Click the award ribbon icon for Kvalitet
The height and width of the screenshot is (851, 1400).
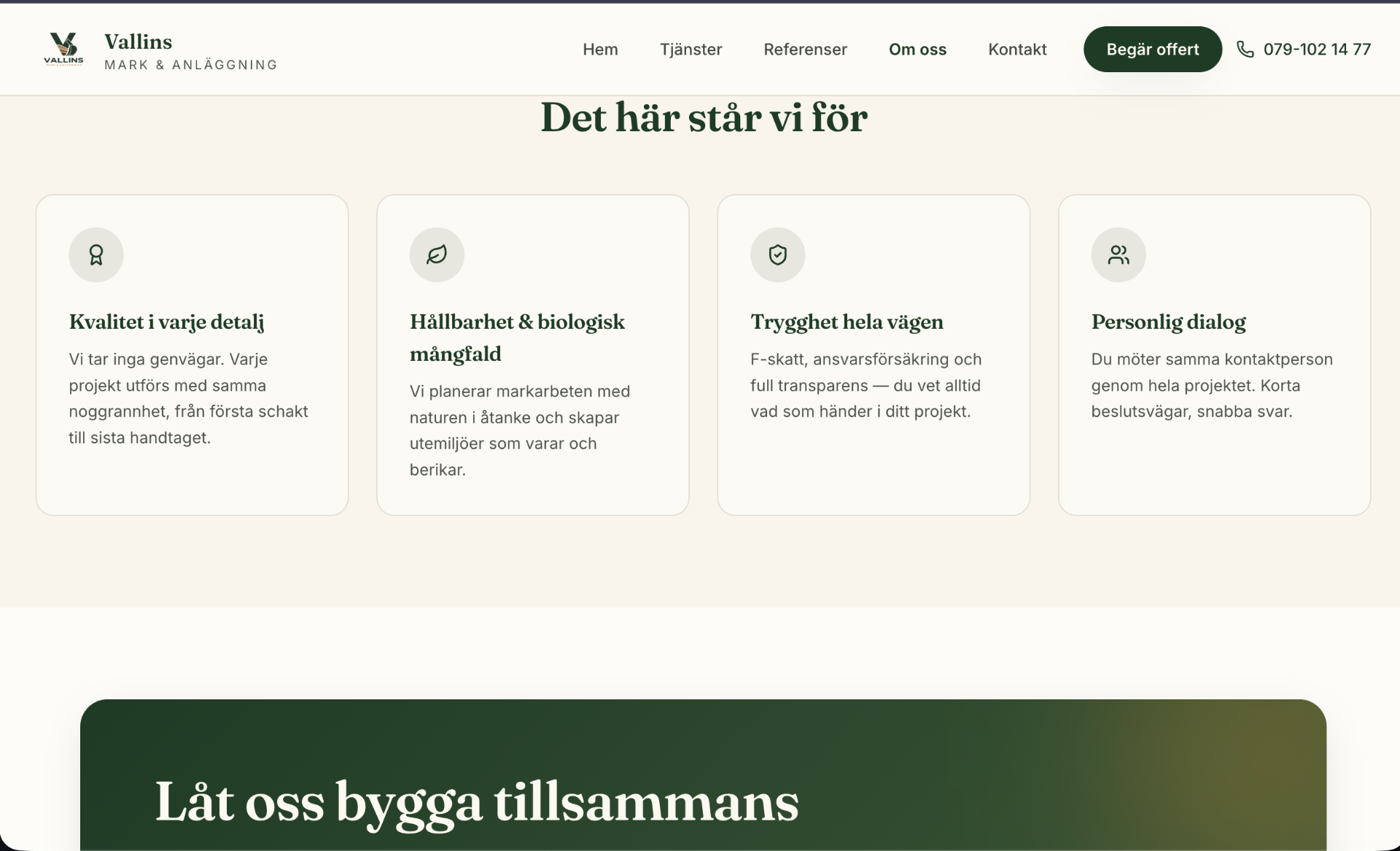(96, 254)
